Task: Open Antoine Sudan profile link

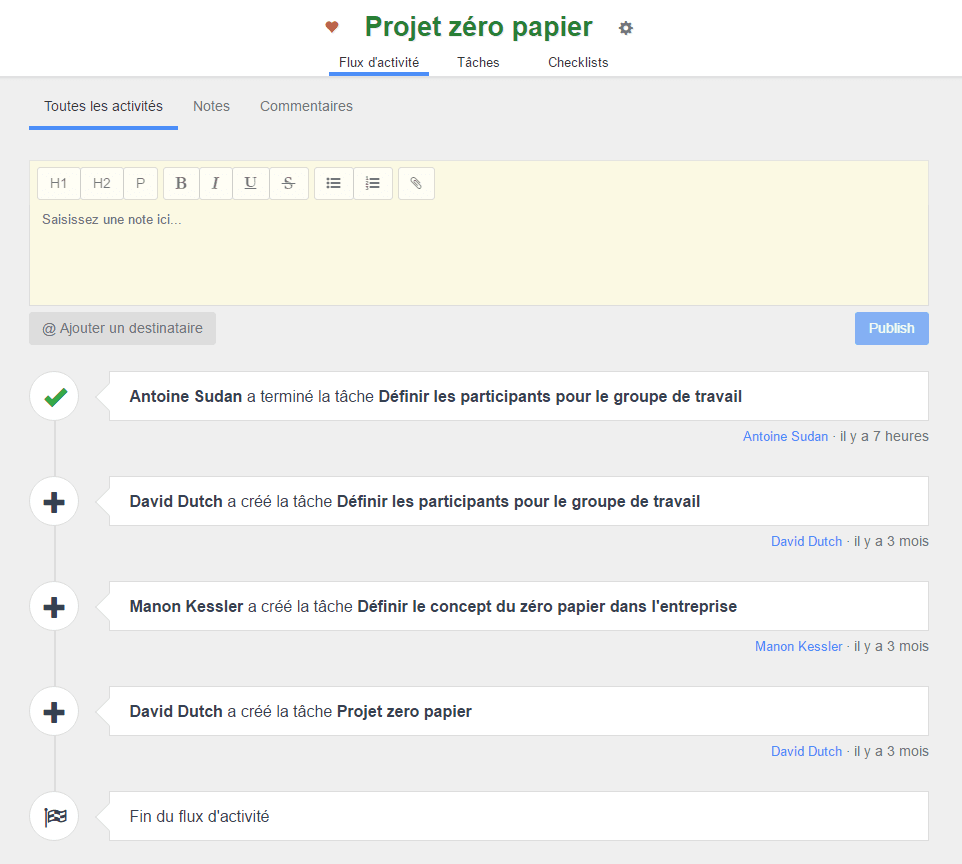Action: pyautogui.click(x=785, y=436)
